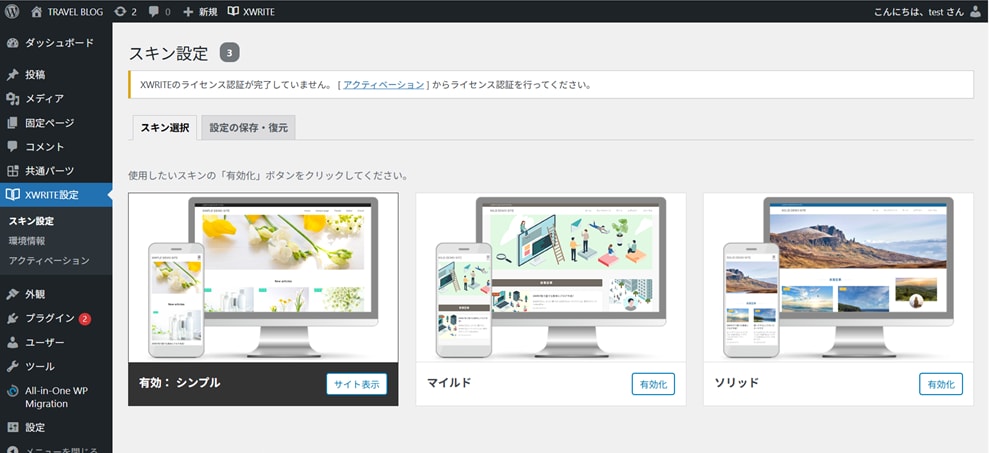Viewport: 989px width, 453px height.
Task: Switch to the 設定の保存・復元 tab
Action: [249, 127]
